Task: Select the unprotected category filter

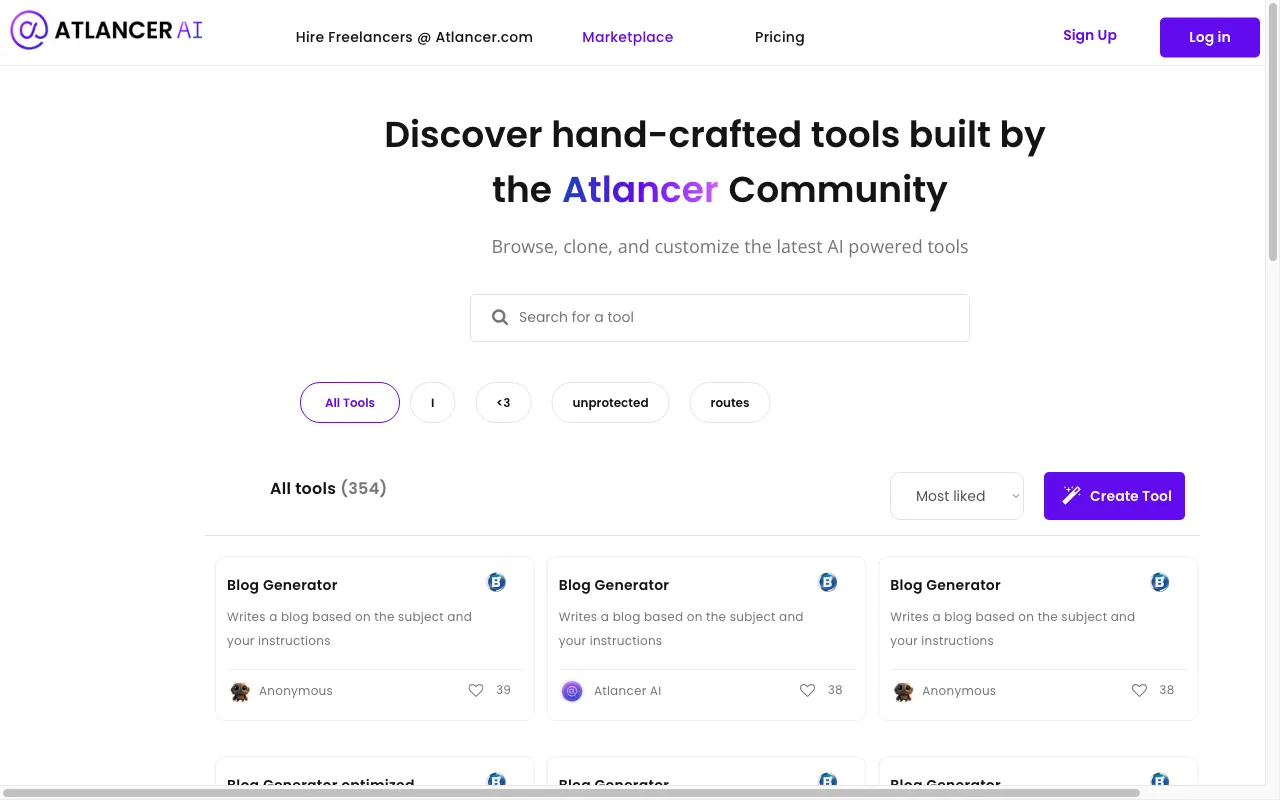Action: click(610, 403)
